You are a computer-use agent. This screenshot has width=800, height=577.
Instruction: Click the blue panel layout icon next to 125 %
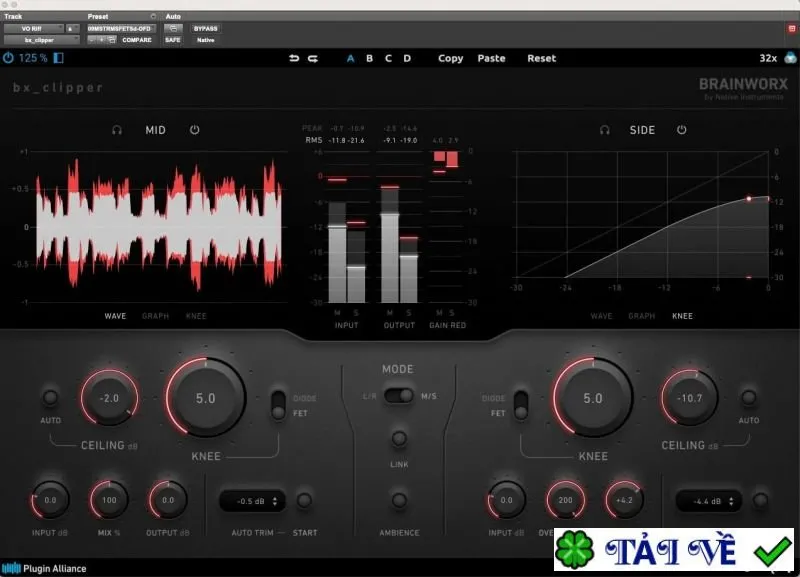pos(59,58)
